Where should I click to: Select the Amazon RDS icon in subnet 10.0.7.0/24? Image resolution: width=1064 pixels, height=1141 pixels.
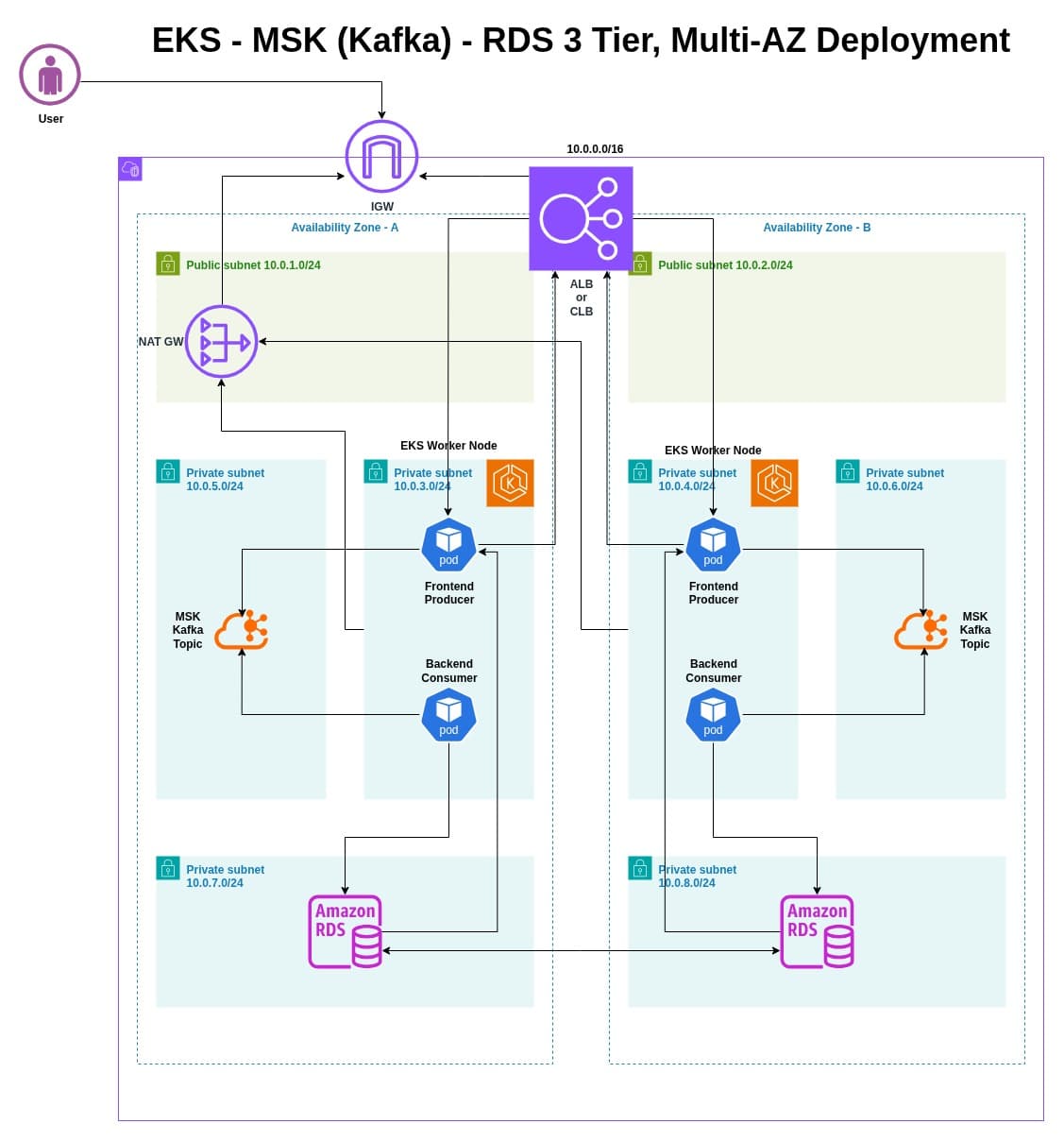[346, 931]
